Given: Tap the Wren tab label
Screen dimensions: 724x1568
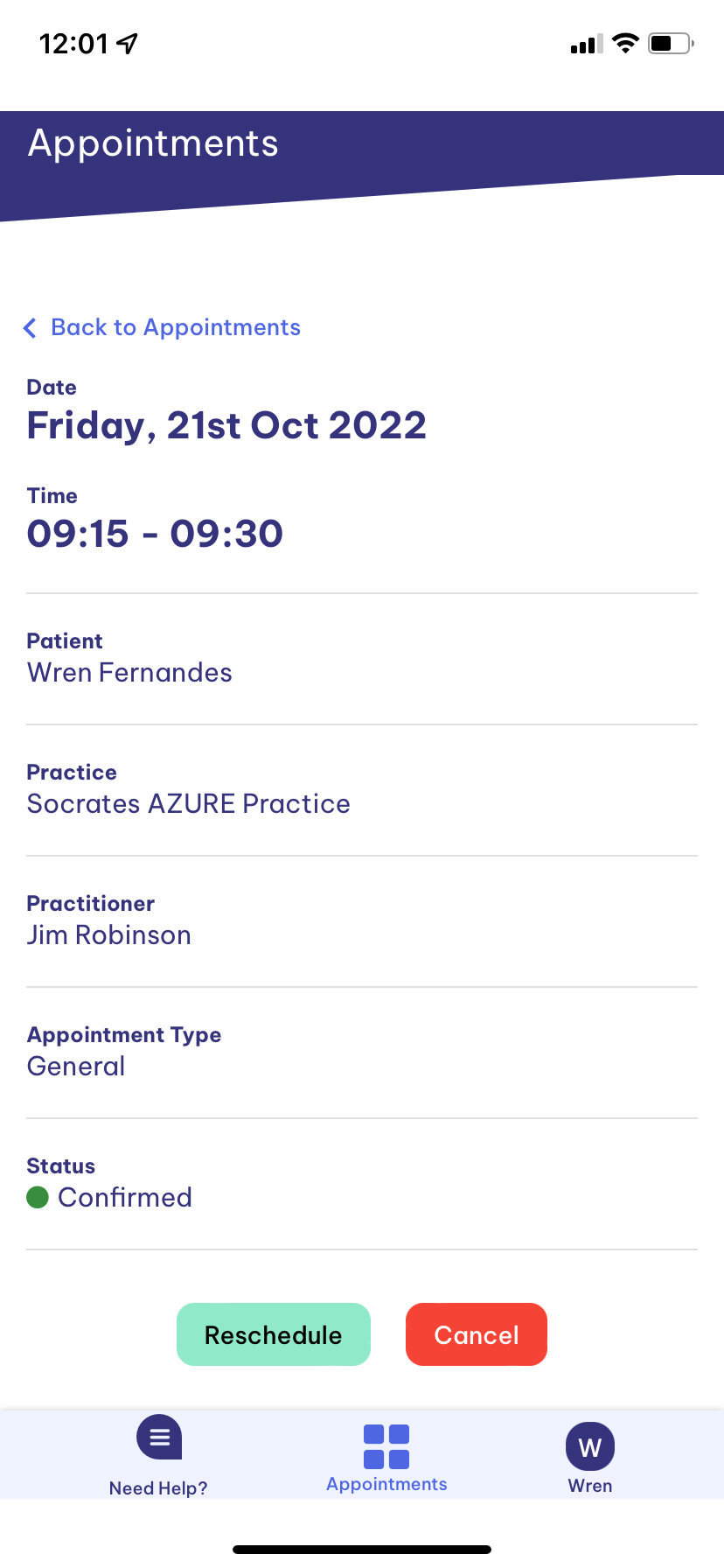Looking at the screenshot, I should click(x=590, y=1486).
